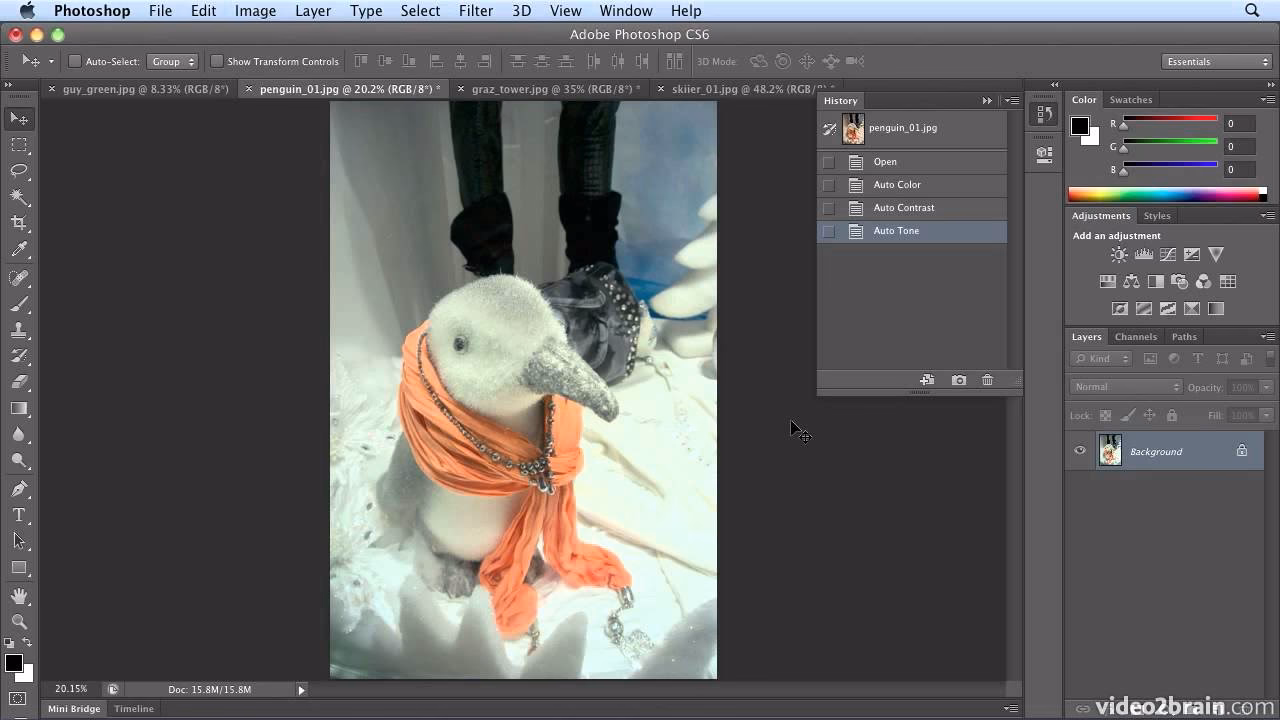The width and height of the screenshot is (1280, 720).
Task: Open the layer blending mode dropdown
Action: point(1125,386)
